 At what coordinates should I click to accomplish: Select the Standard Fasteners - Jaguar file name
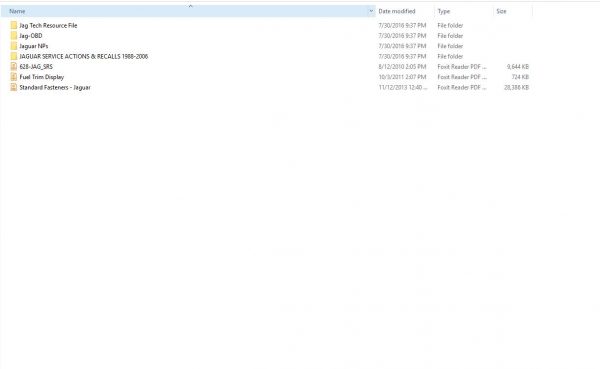[55, 87]
